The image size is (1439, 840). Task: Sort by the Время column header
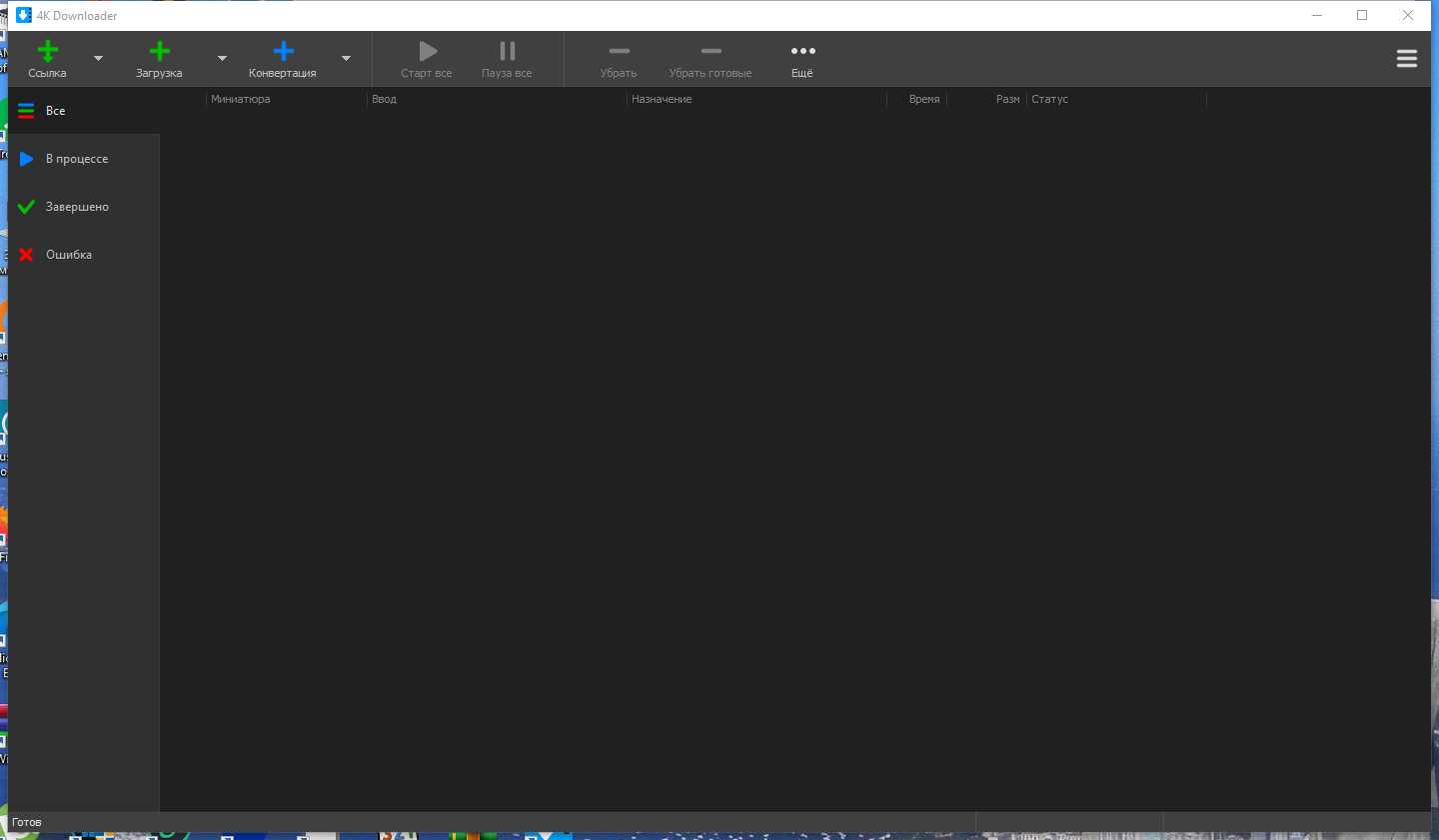(x=916, y=99)
